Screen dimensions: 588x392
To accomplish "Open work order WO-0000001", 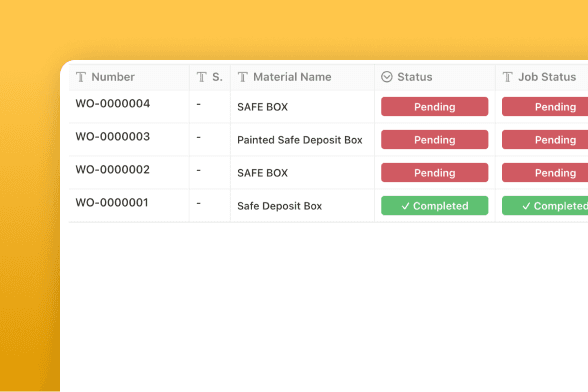I will coord(112,203).
